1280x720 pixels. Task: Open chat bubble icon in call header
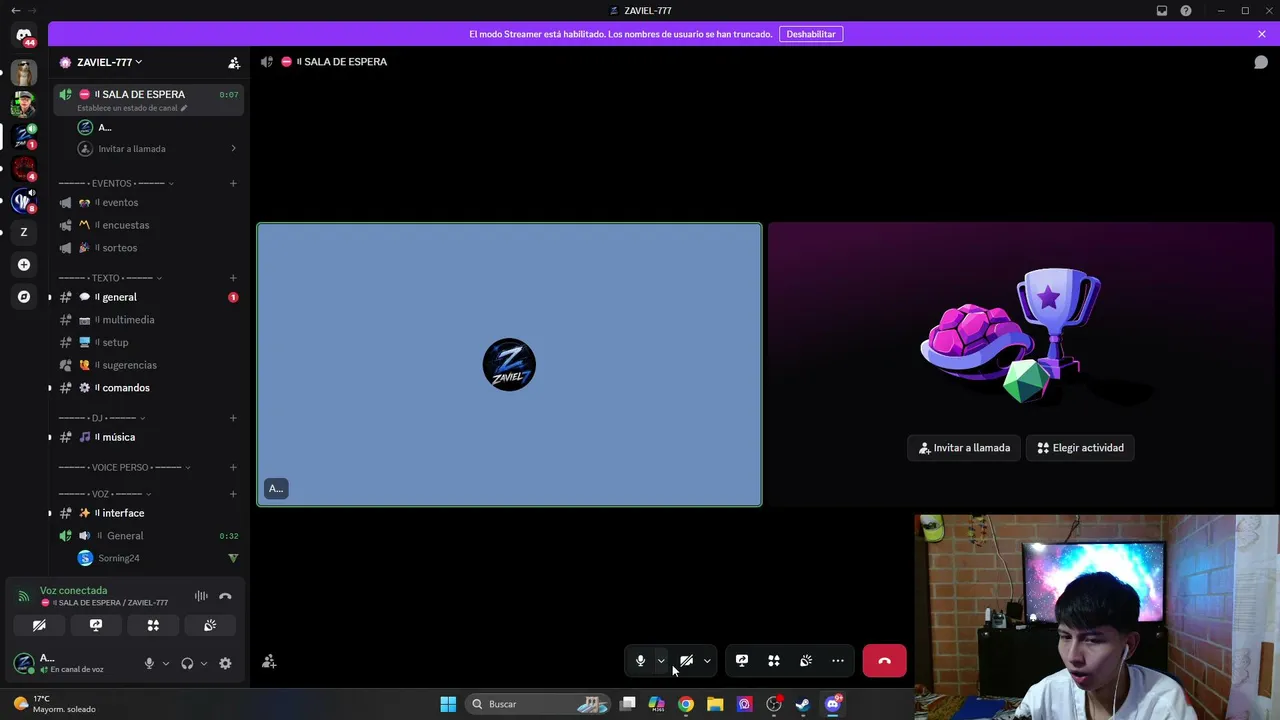1261,62
